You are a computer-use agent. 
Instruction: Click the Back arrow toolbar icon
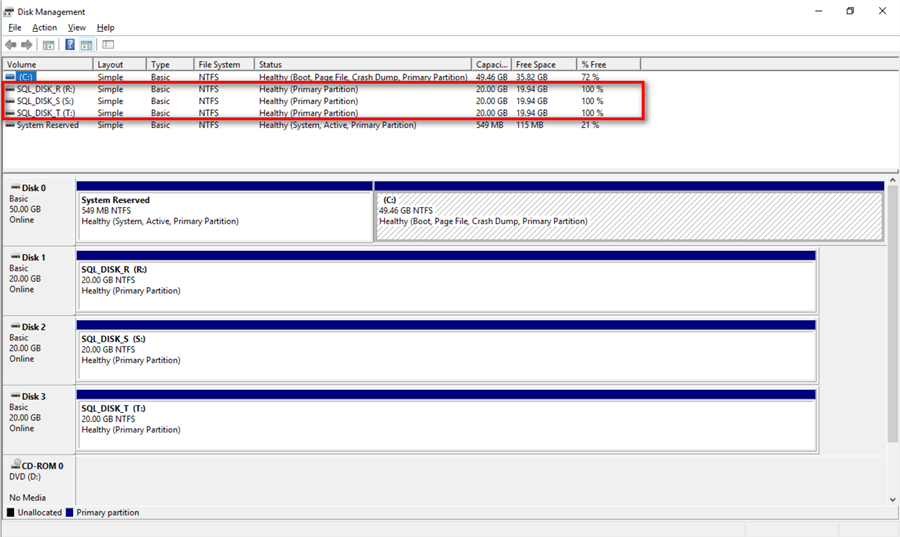(x=11, y=45)
